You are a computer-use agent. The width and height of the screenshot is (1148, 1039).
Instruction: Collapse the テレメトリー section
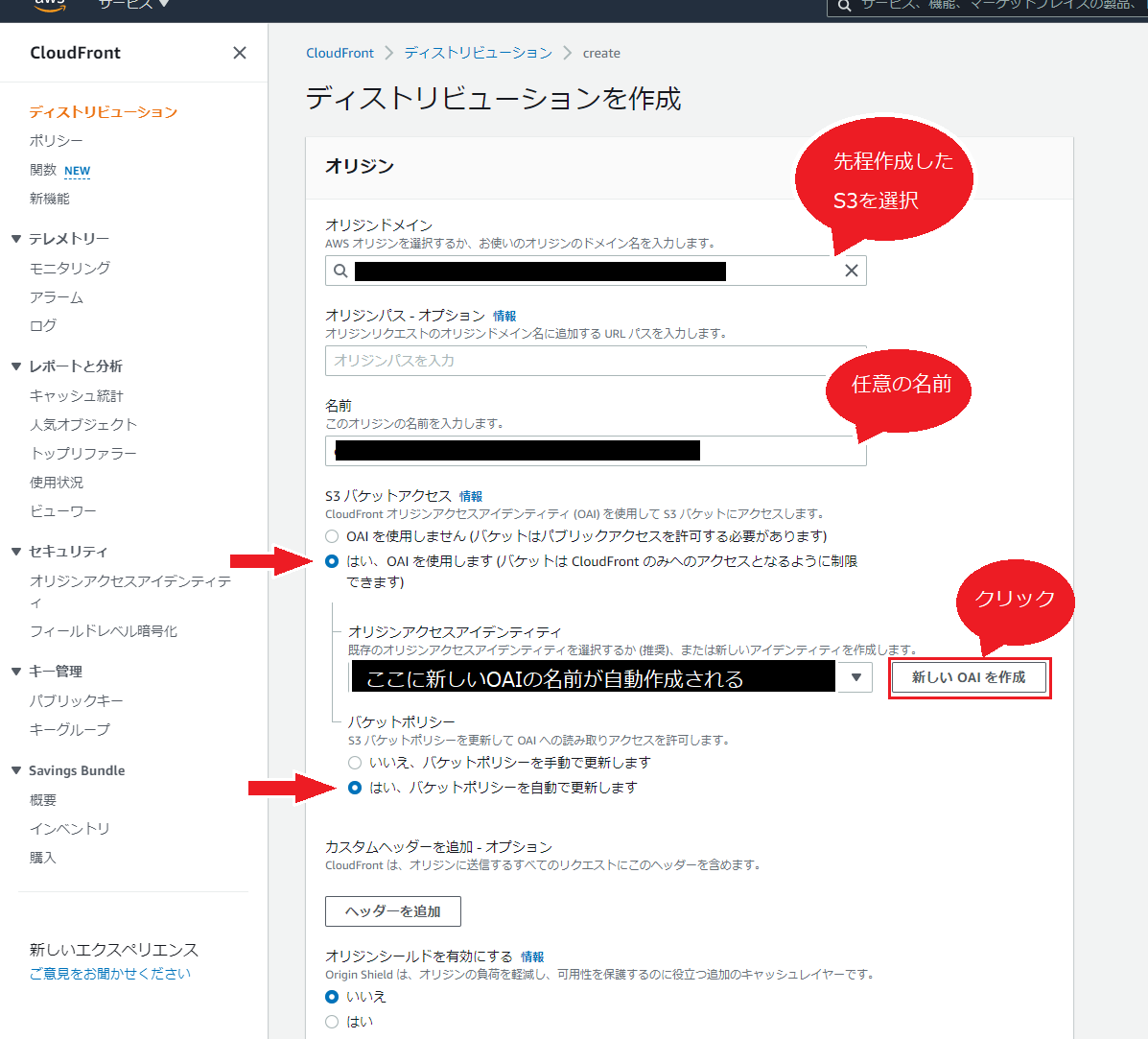(x=16, y=239)
